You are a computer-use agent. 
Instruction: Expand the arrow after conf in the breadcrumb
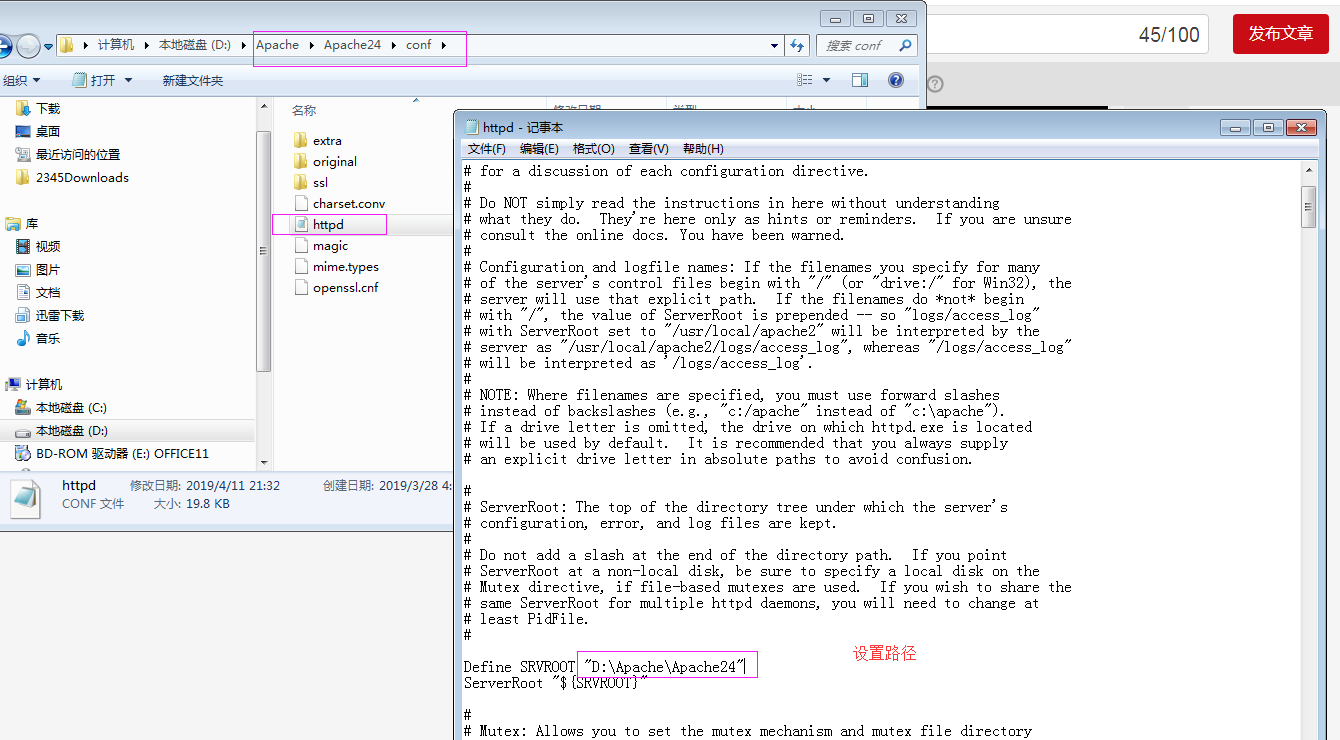click(x=443, y=45)
